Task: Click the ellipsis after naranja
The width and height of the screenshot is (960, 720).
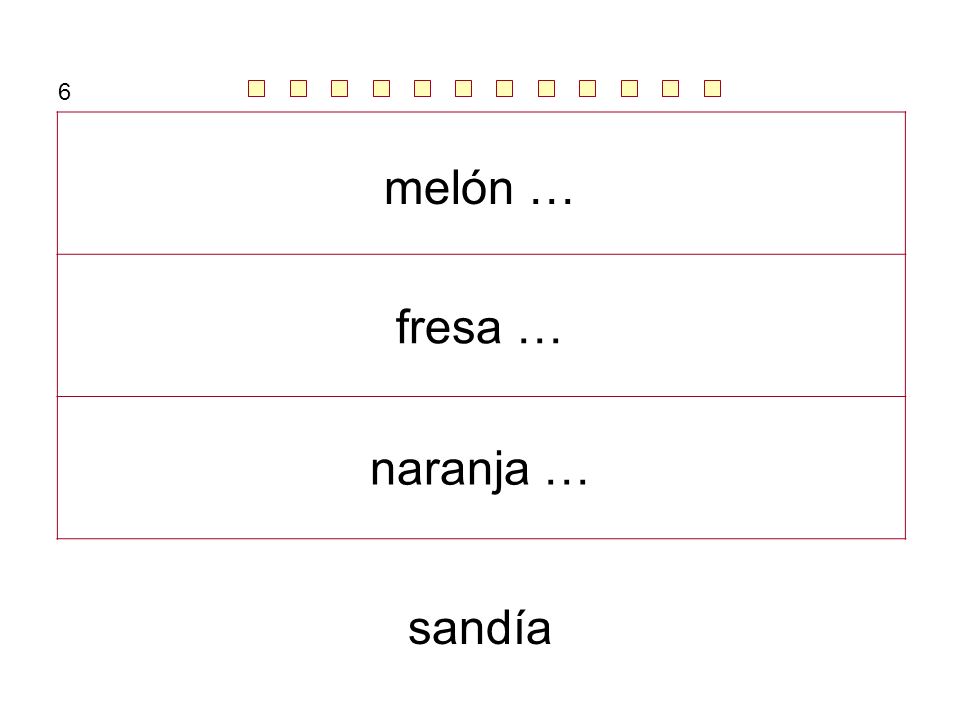Action: [567, 481]
